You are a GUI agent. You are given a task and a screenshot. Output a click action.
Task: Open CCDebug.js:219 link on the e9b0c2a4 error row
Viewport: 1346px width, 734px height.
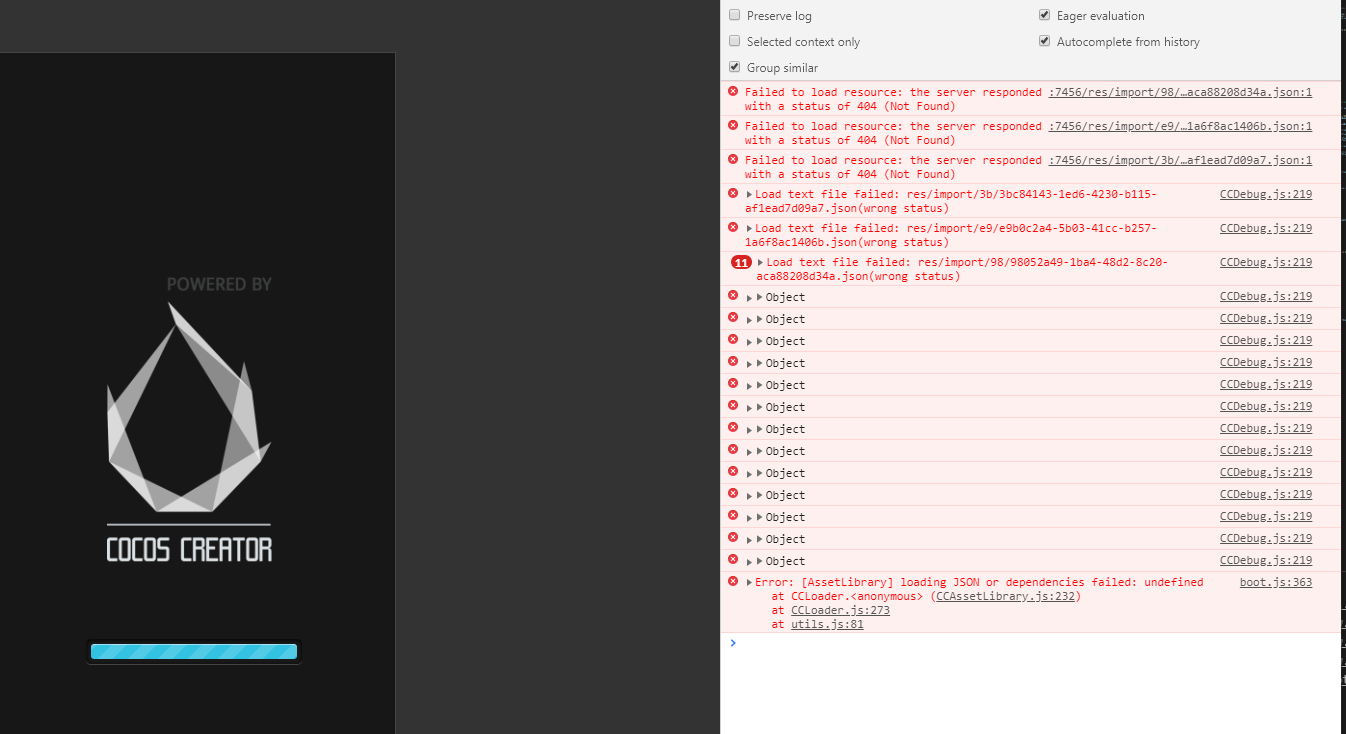1266,228
